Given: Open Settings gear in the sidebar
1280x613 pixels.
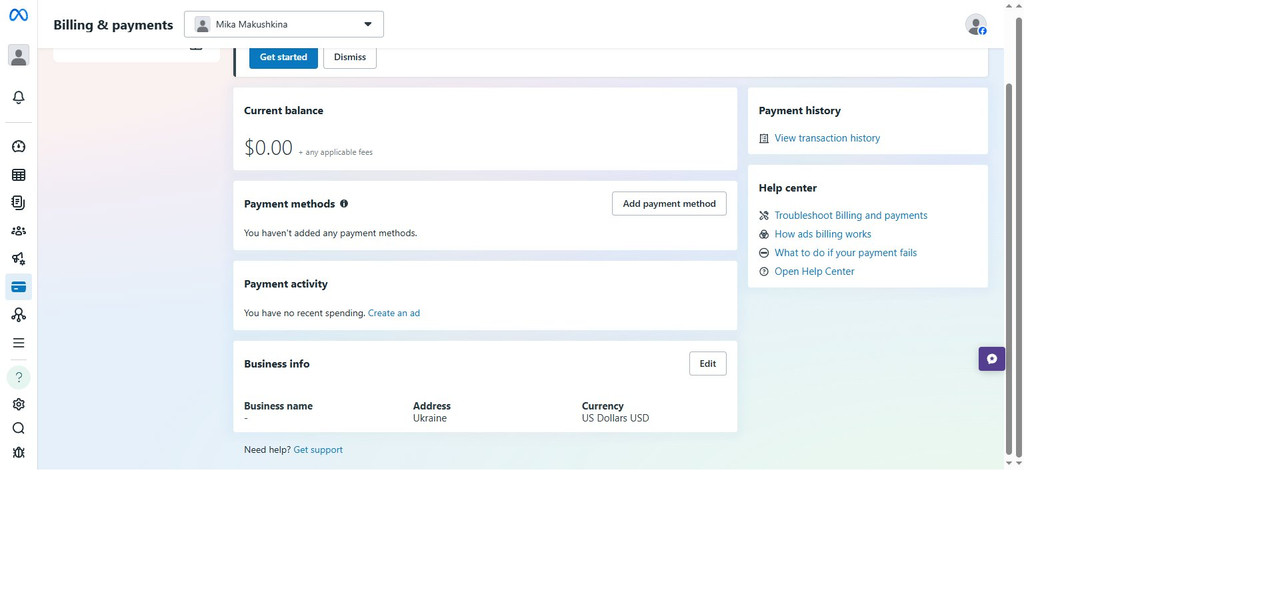Looking at the screenshot, I should (18, 405).
